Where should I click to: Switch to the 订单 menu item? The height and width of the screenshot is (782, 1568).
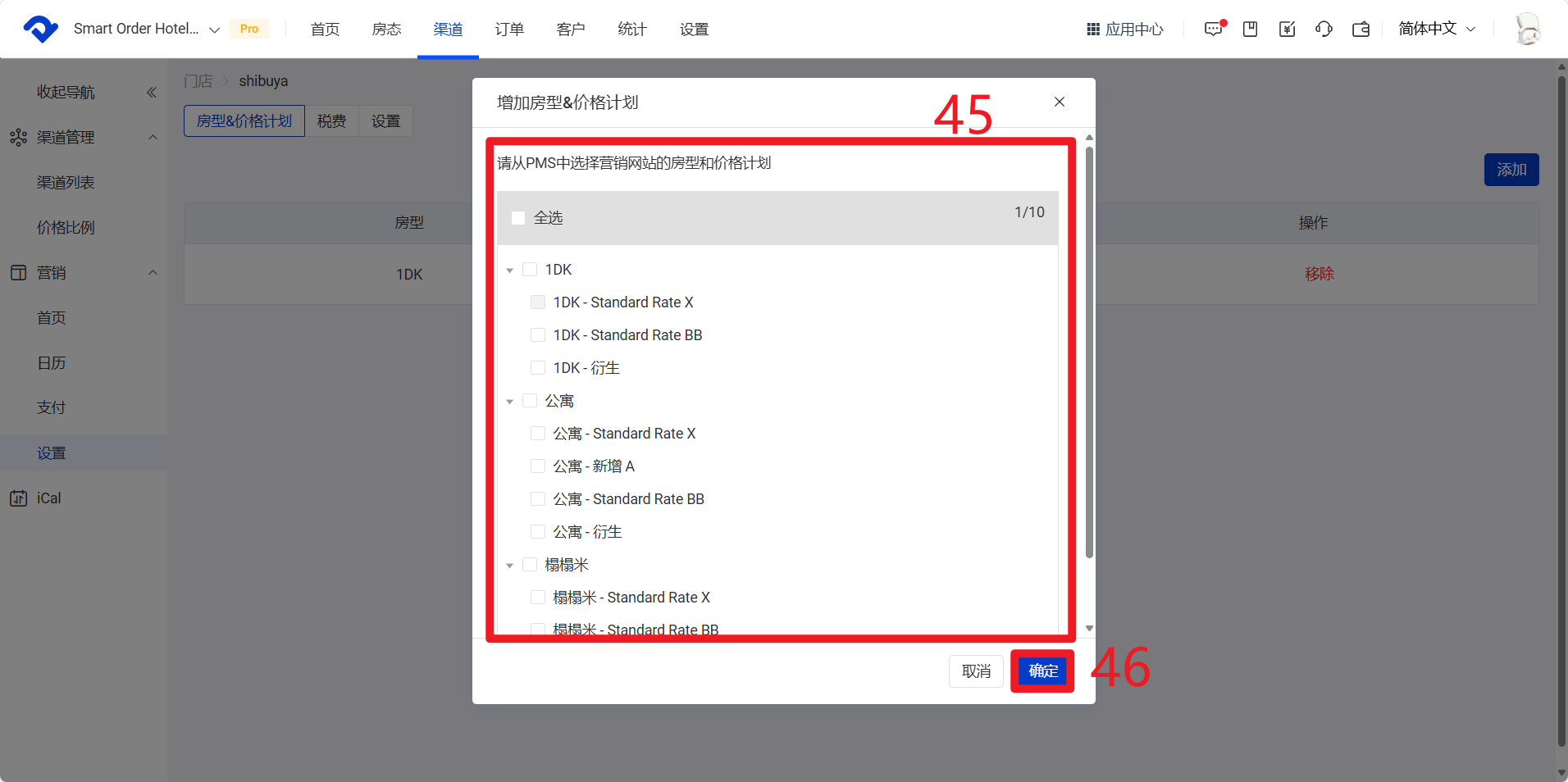click(x=509, y=30)
